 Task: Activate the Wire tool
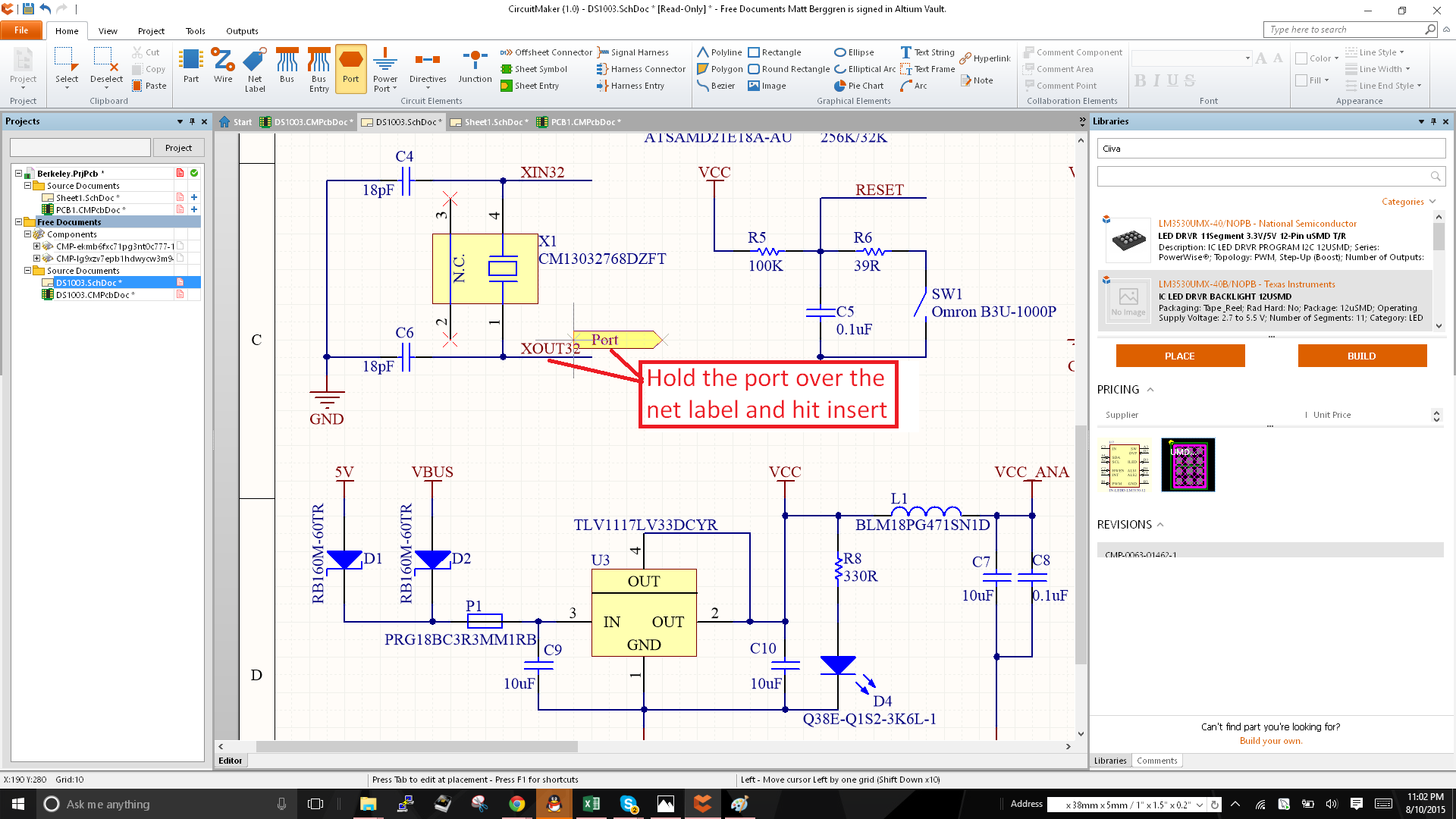(223, 67)
